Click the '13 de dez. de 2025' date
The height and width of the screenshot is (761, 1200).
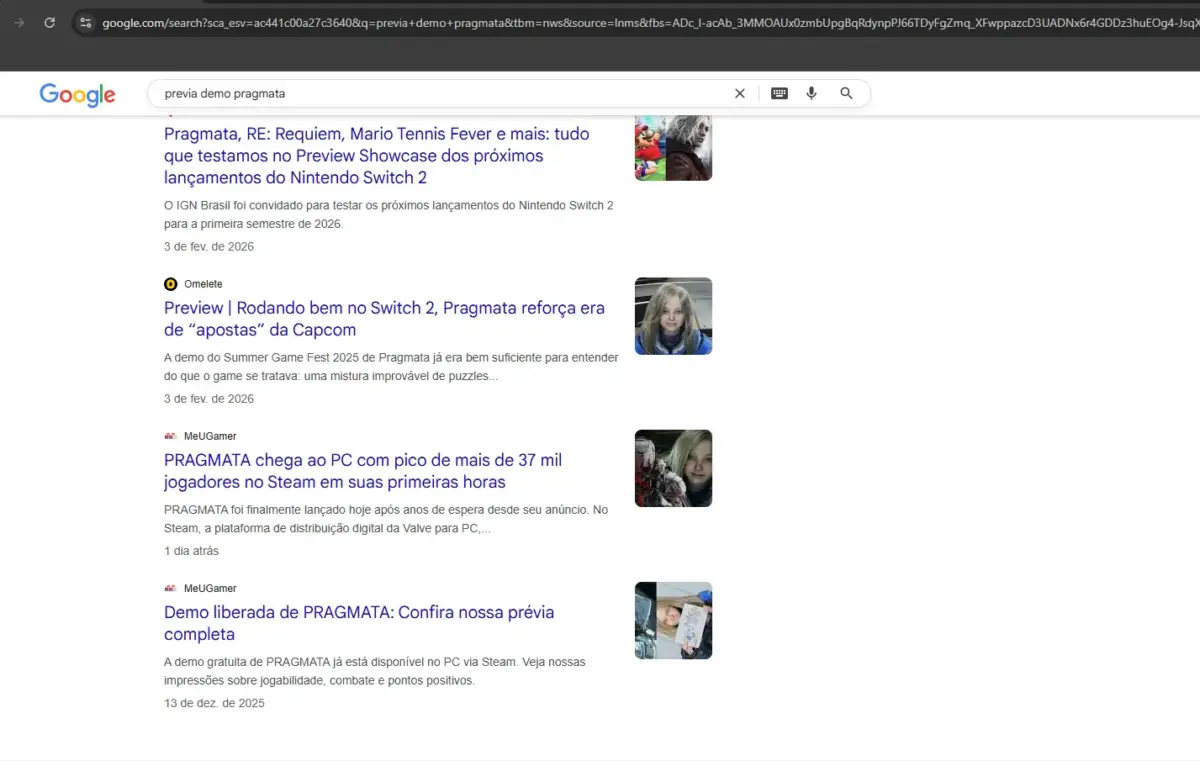point(214,703)
